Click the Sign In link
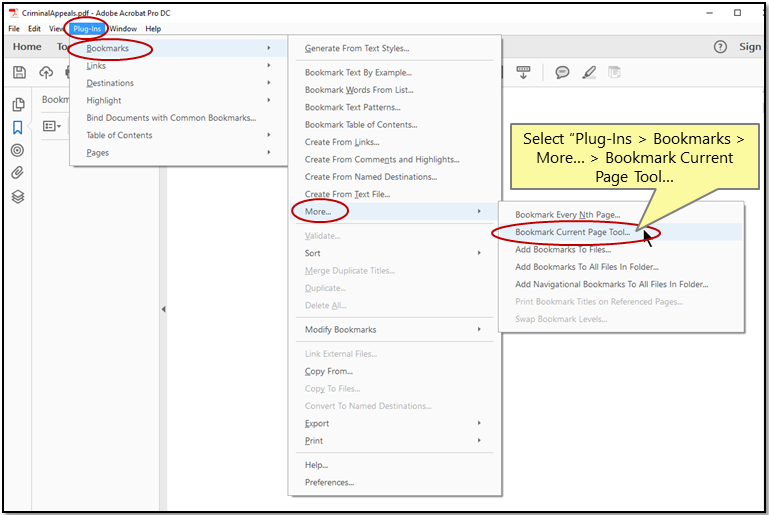This screenshot has width=769, height=515. click(750, 47)
